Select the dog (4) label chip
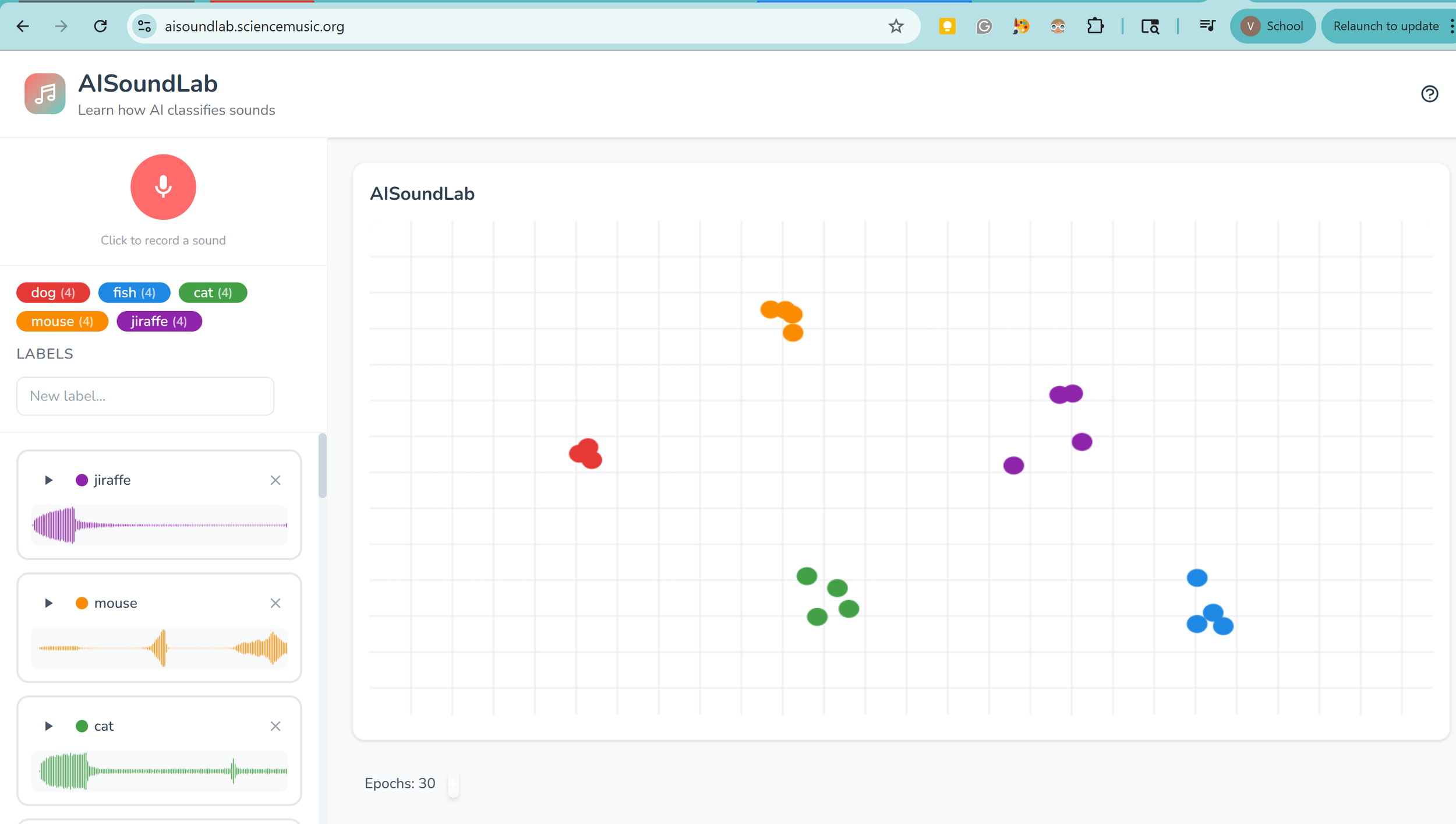 53,293
